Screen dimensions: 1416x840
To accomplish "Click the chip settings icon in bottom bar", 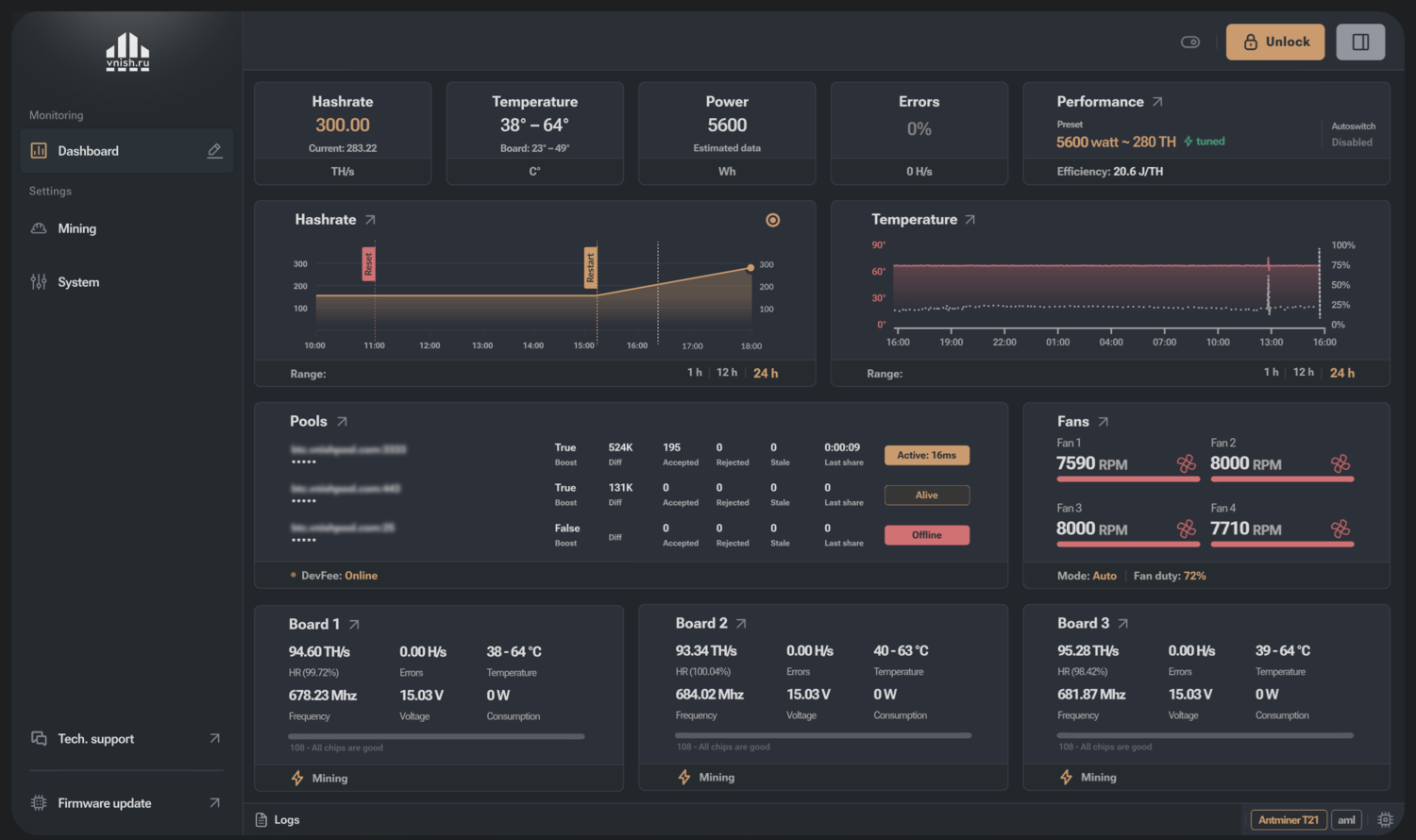I will (1385, 820).
